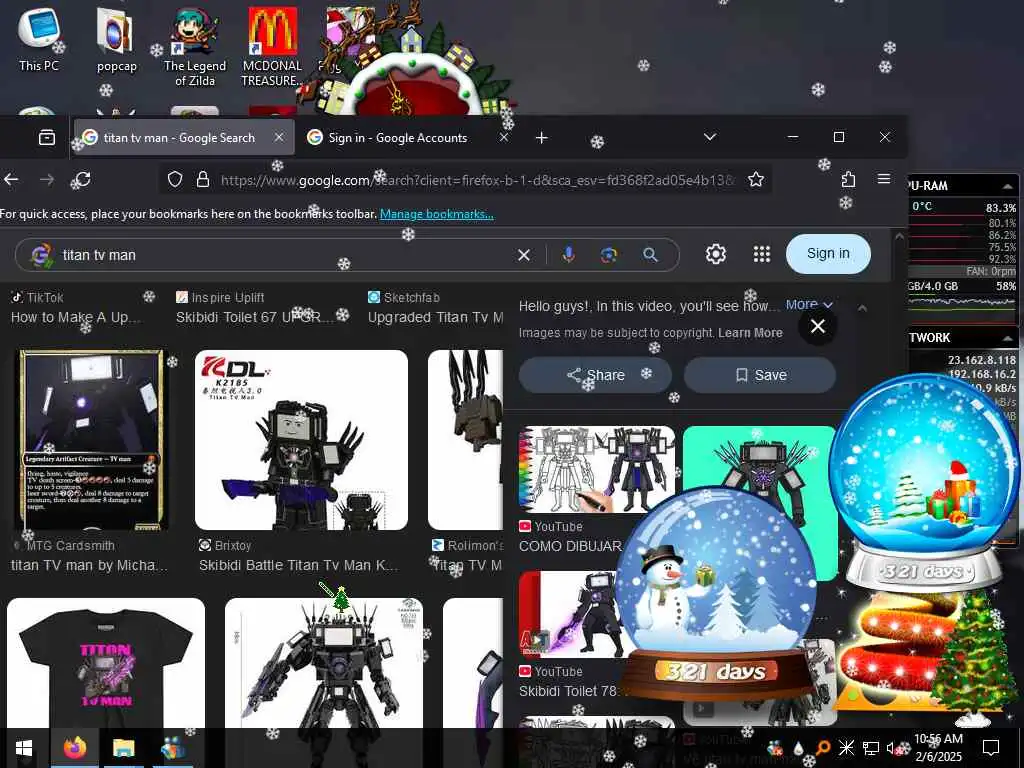Open the Manage bookmarks link
Viewport: 1024px width, 768px height.
[437, 214]
